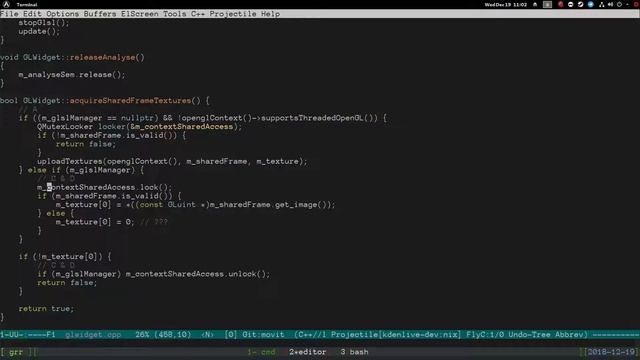This screenshot has height=360, width=640.
Task: Click the acquireSharedFrameTextures function name
Action: point(131,101)
